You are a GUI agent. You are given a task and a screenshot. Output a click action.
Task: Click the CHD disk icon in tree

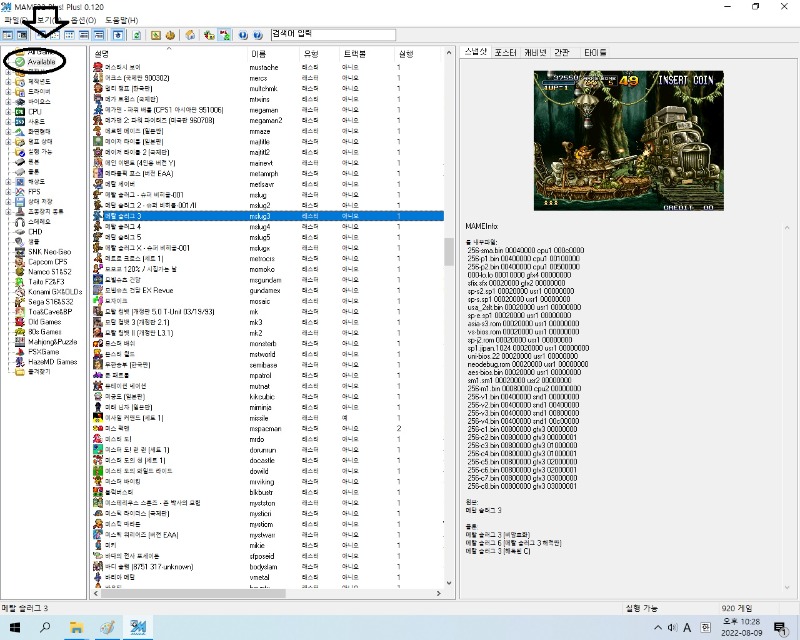click(x=20, y=232)
